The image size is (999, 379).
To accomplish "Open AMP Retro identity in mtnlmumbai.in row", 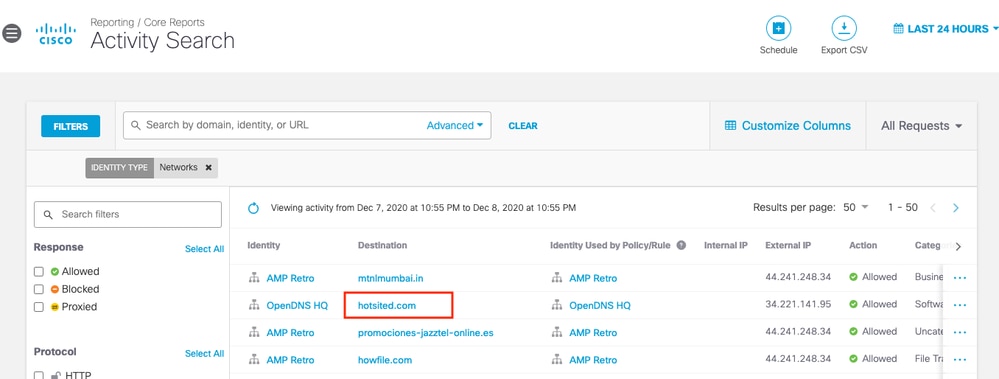I will coord(290,278).
